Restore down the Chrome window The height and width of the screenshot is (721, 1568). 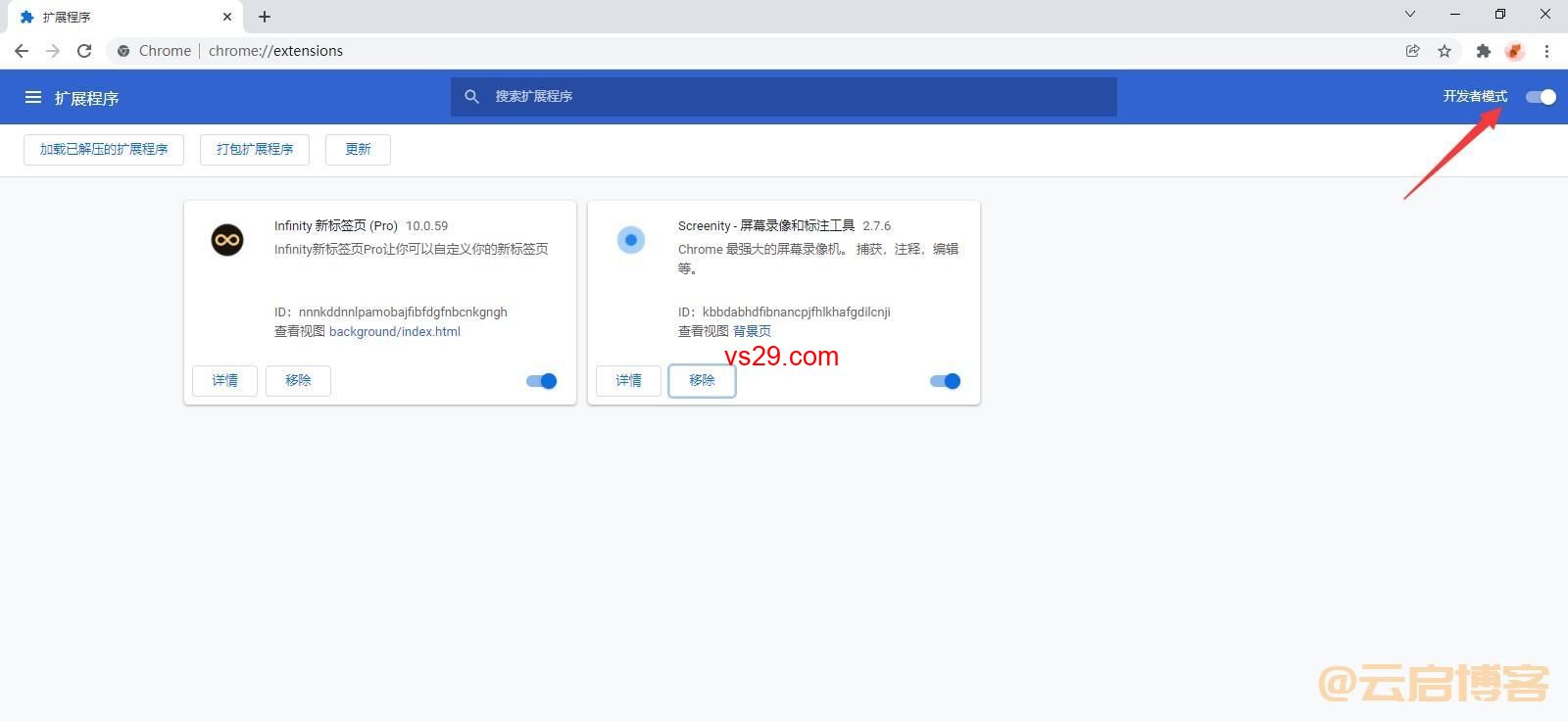(x=1500, y=14)
